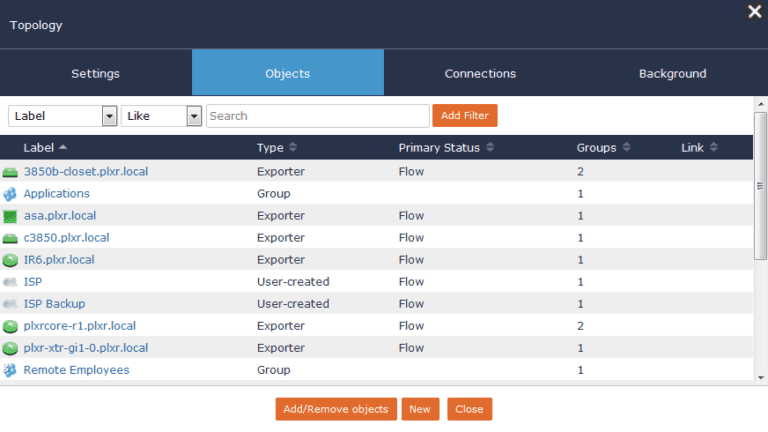Click the ISP Backup cloud icon

11,304
